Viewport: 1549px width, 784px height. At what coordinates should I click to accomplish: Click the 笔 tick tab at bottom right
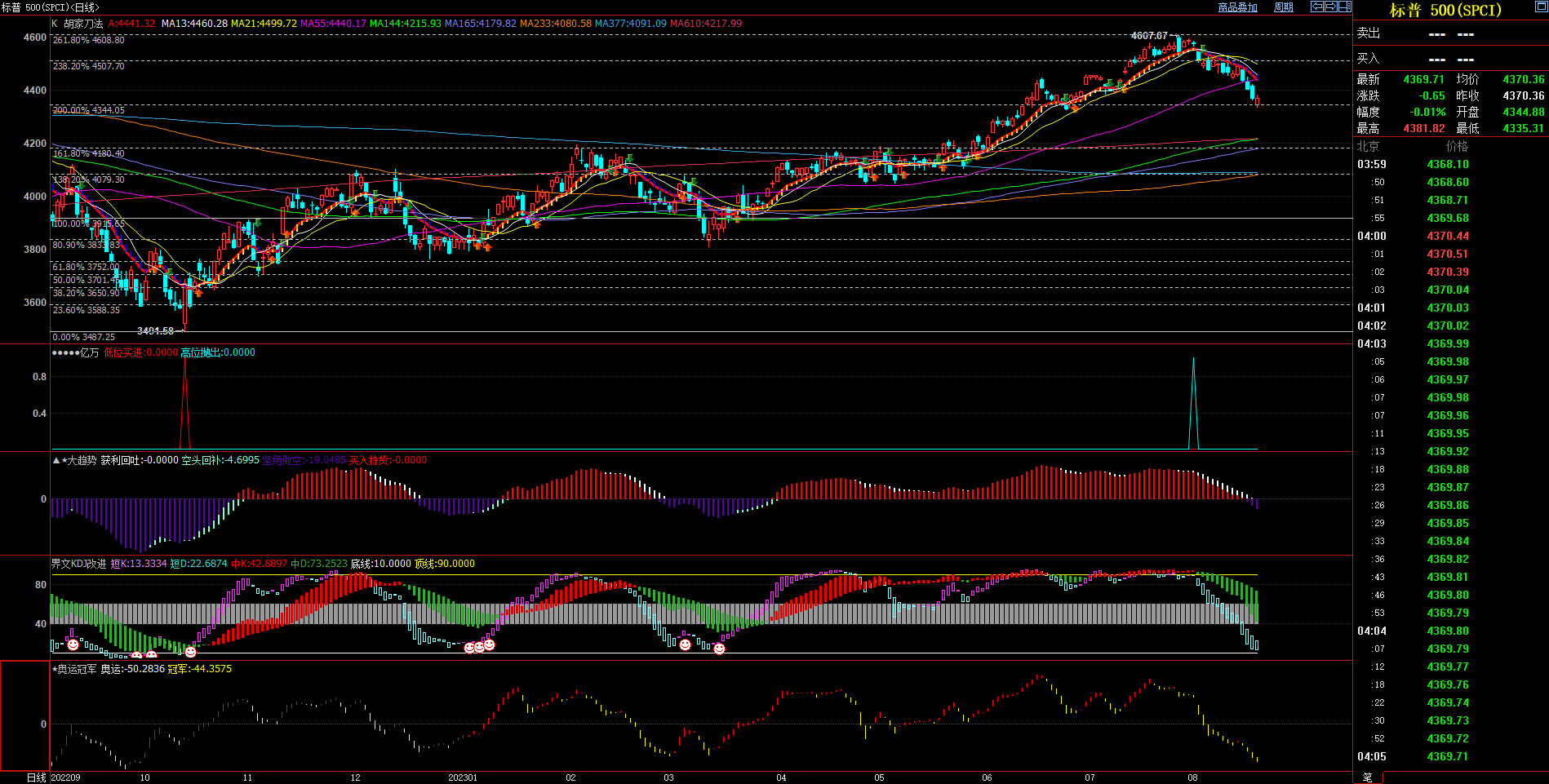pyautogui.click(x=1368, y=777)
